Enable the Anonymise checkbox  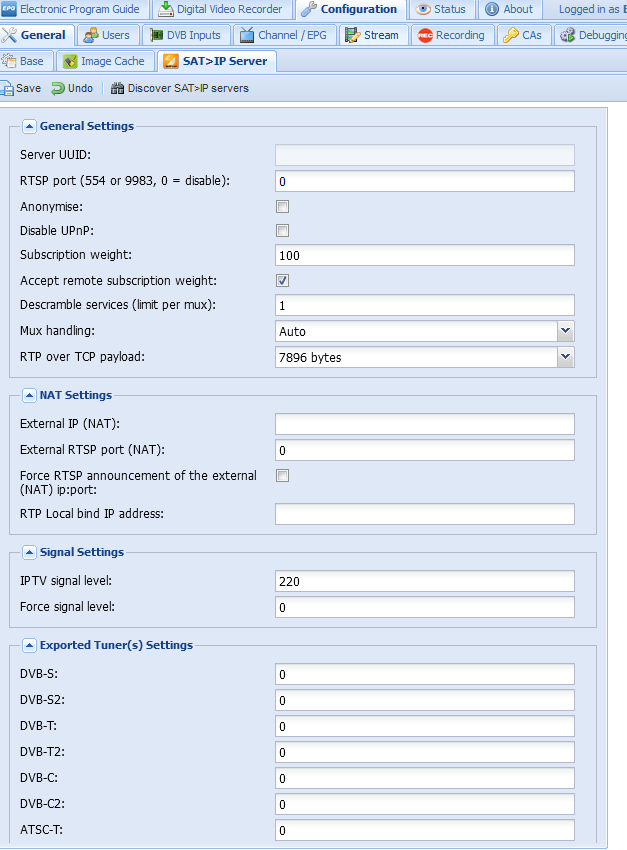tap(282, 207)
